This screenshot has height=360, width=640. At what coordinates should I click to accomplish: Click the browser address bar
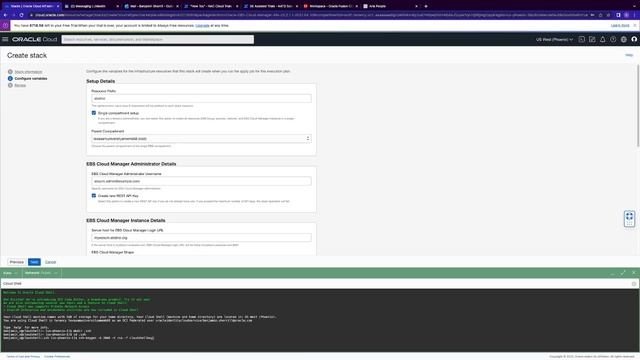click(x=310, y=15)
